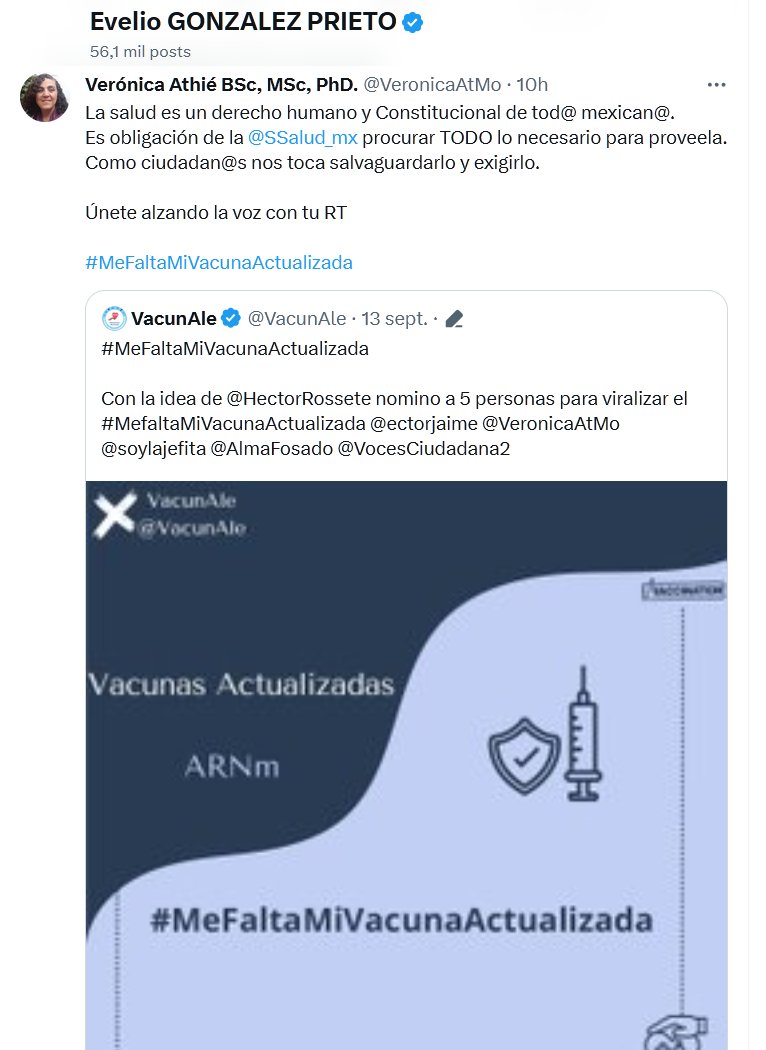Click the VacunAle account avatar icon
766x1050 pixels.
(x=113, y=319)
